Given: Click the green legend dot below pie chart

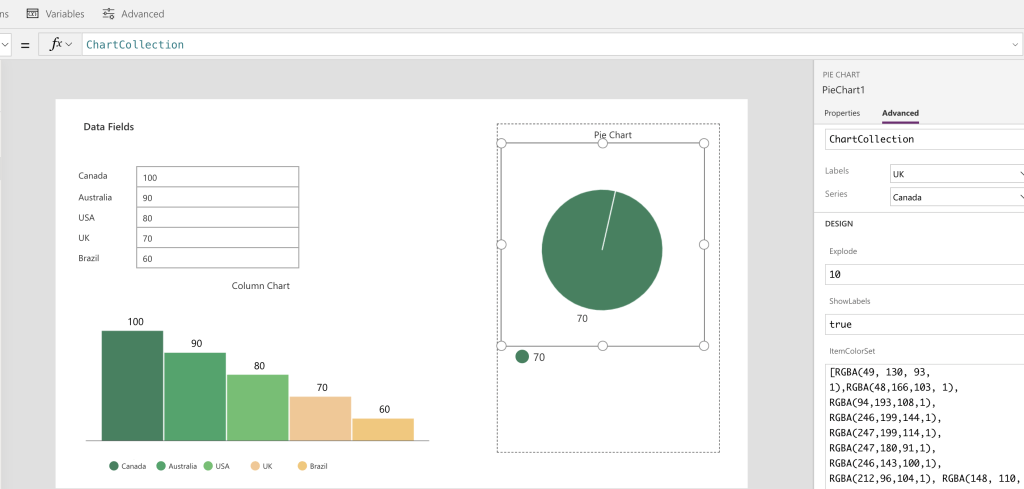Looking at the screenshot, I should point(522,357).
